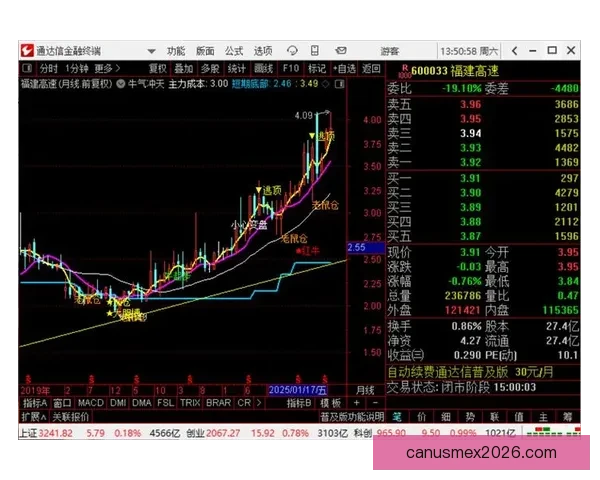Click the plus zoom-in button
The image size is (600, 480).
tap(357, 403)
